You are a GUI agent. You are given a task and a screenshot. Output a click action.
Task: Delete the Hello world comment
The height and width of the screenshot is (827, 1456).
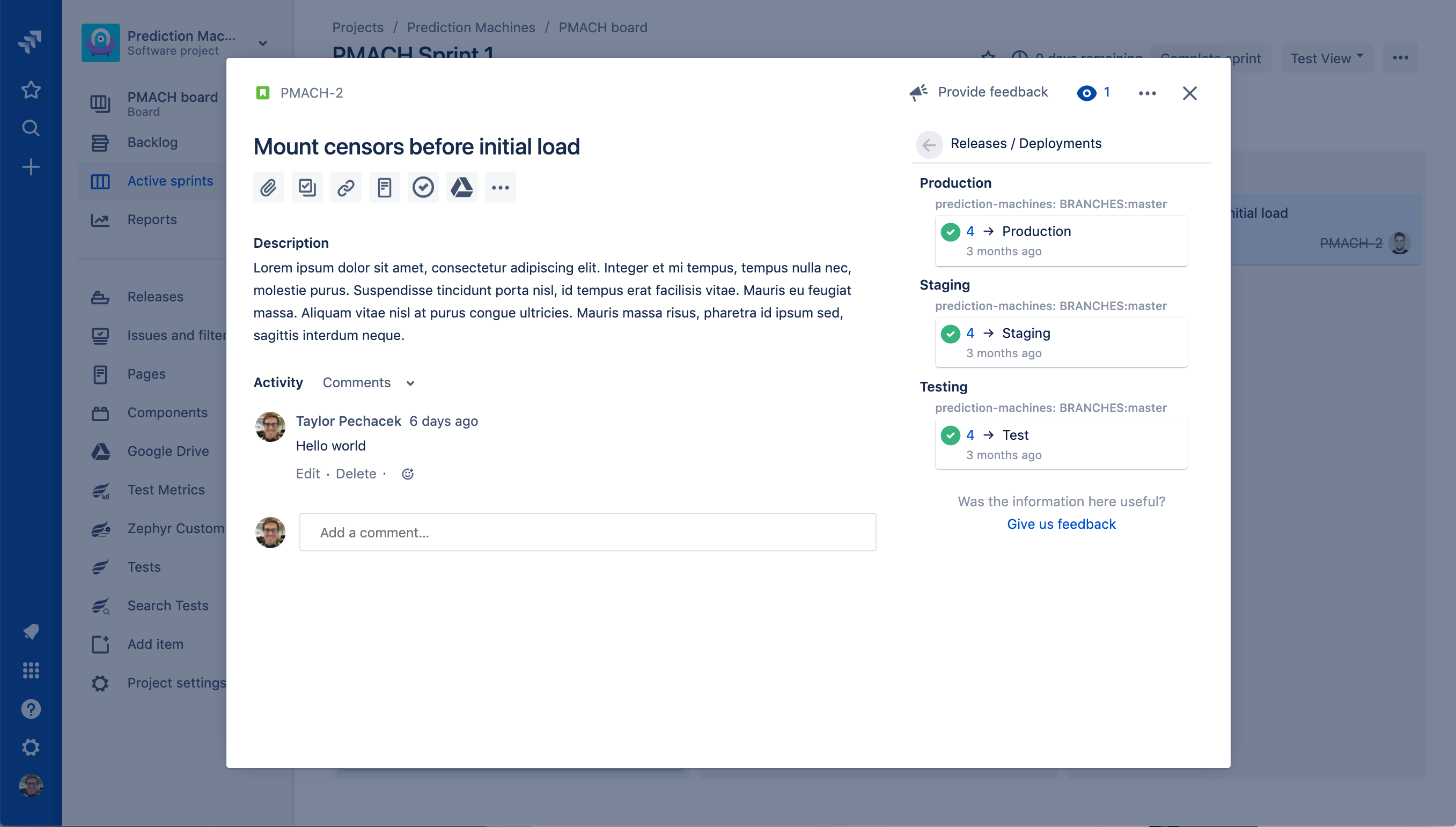(x=356, y=474)
